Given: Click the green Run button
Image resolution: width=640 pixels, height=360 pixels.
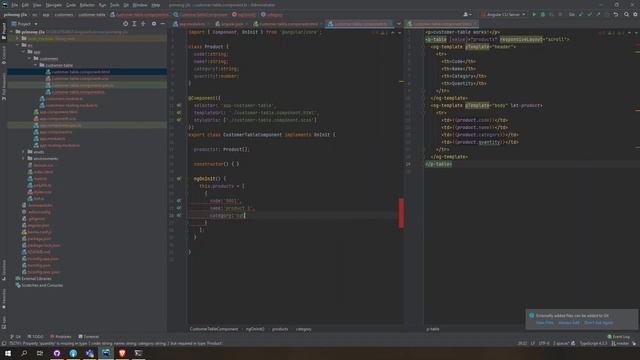Looking at the screenshot, I should (534, 14).
